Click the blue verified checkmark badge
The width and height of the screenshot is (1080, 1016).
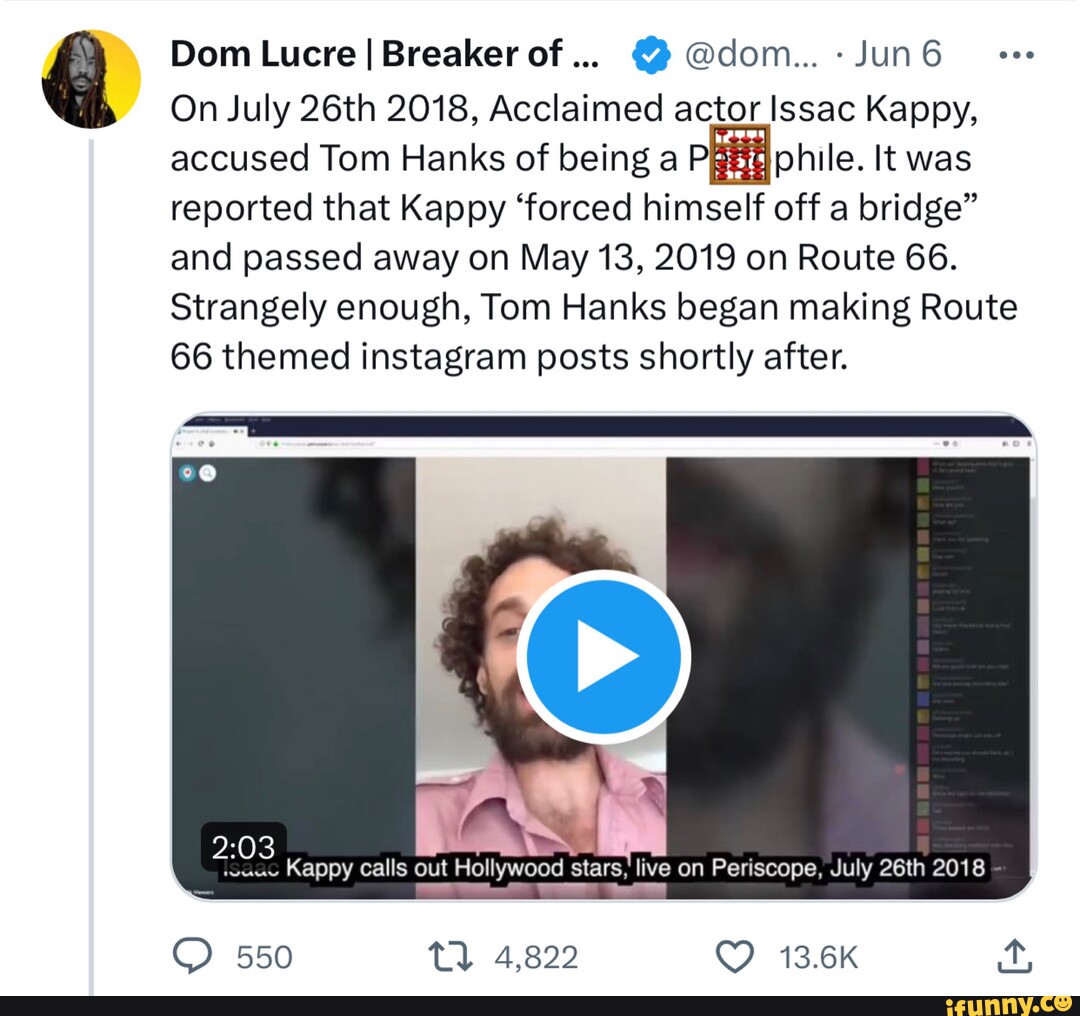[651, 54]
